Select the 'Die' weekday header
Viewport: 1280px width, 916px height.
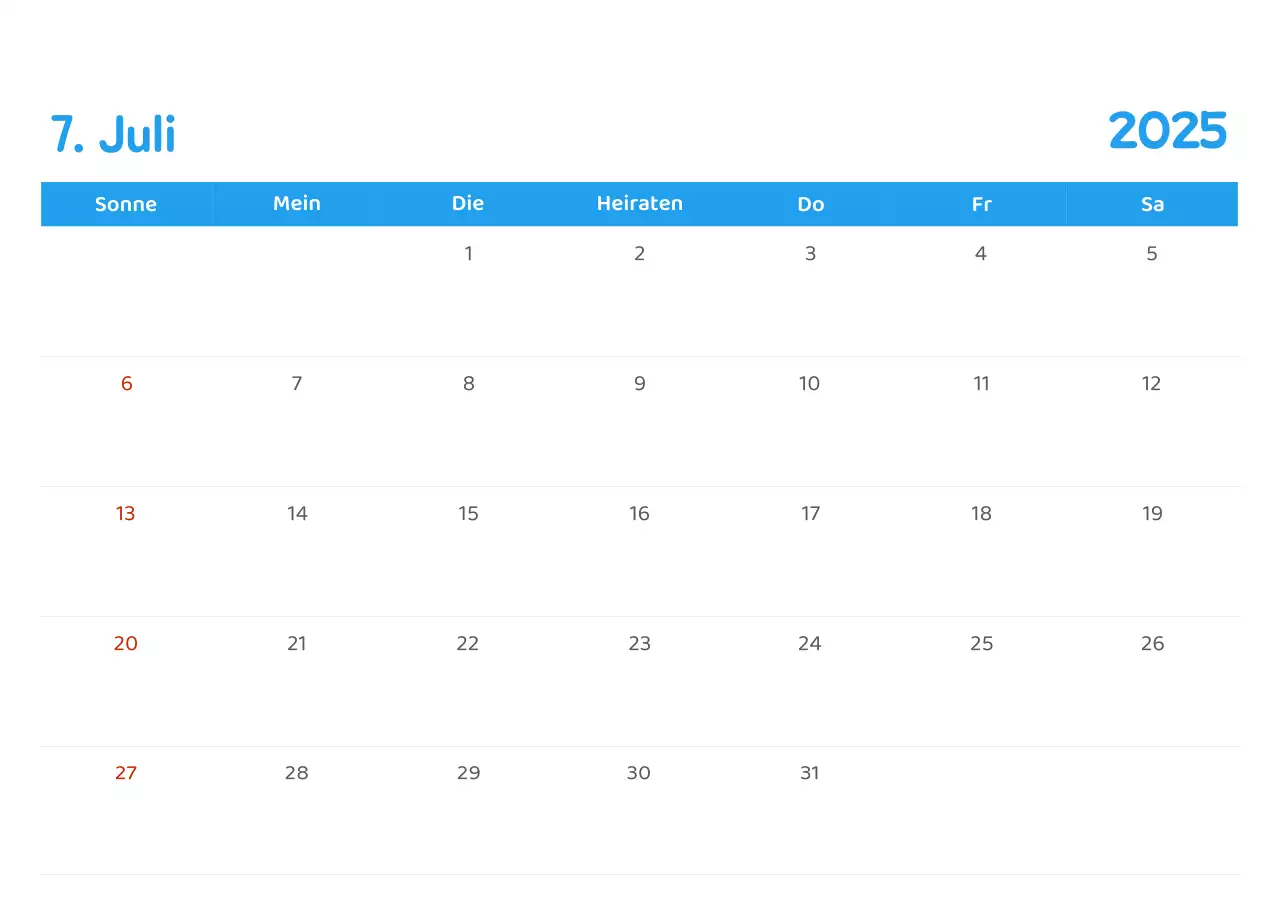point(468,203)
